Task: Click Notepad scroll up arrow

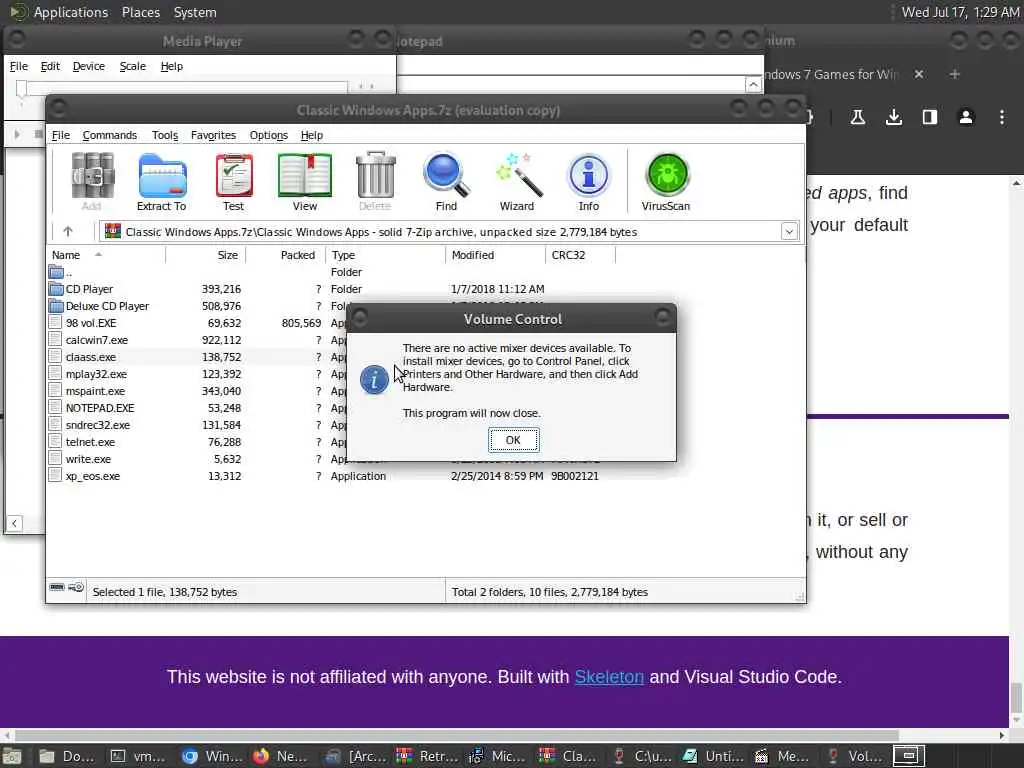Action: coord(752,85)
